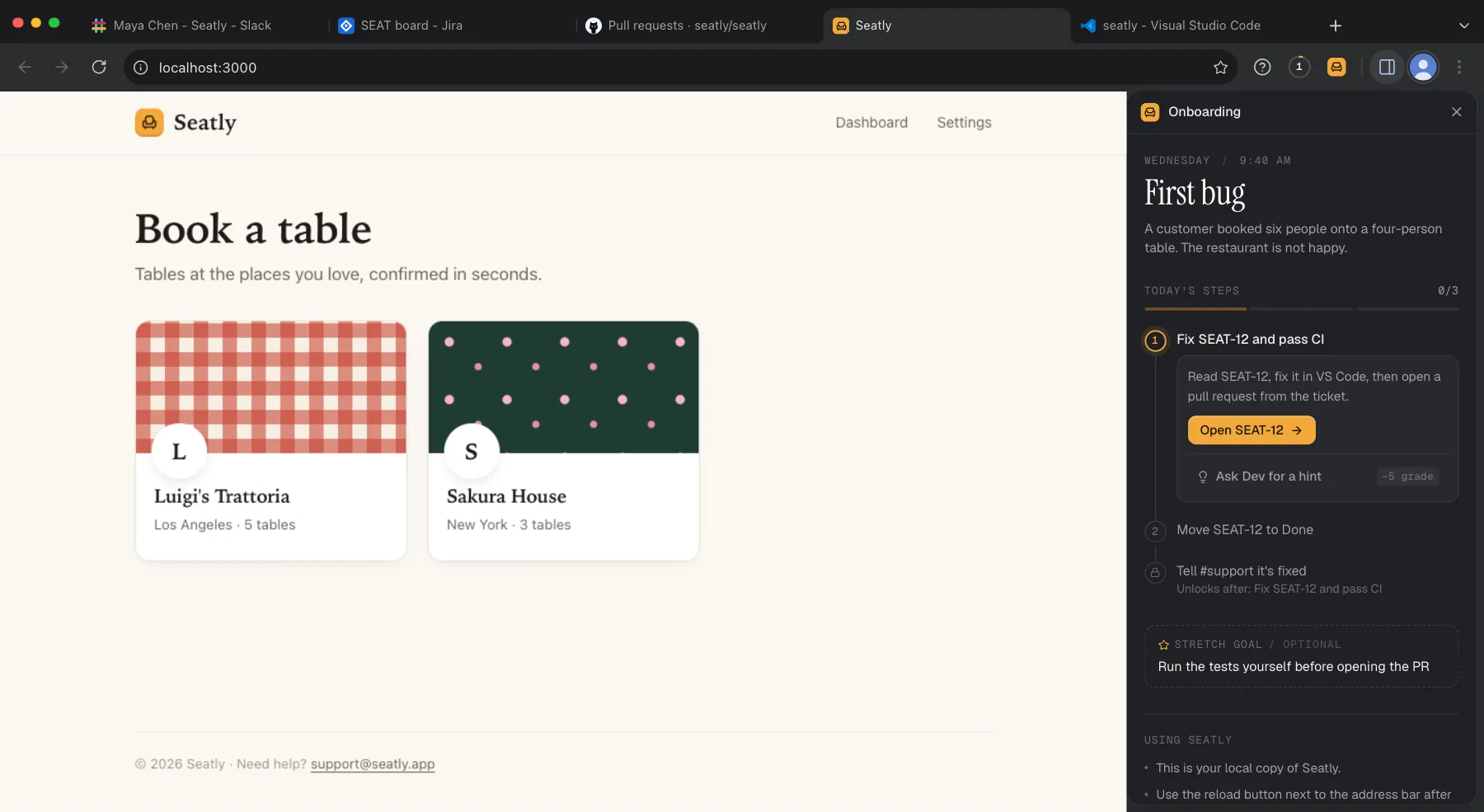Focus the localhost:3000 address bar
This screenshot has width=1484, height=812.
point(680,68)
